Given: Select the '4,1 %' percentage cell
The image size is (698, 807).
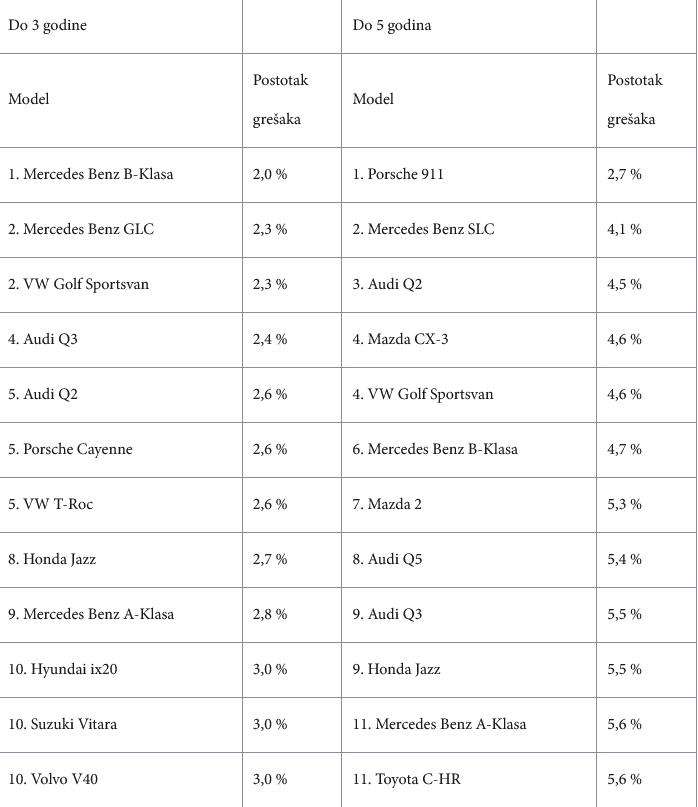Looking at the screenshot, I should [624, 229].
